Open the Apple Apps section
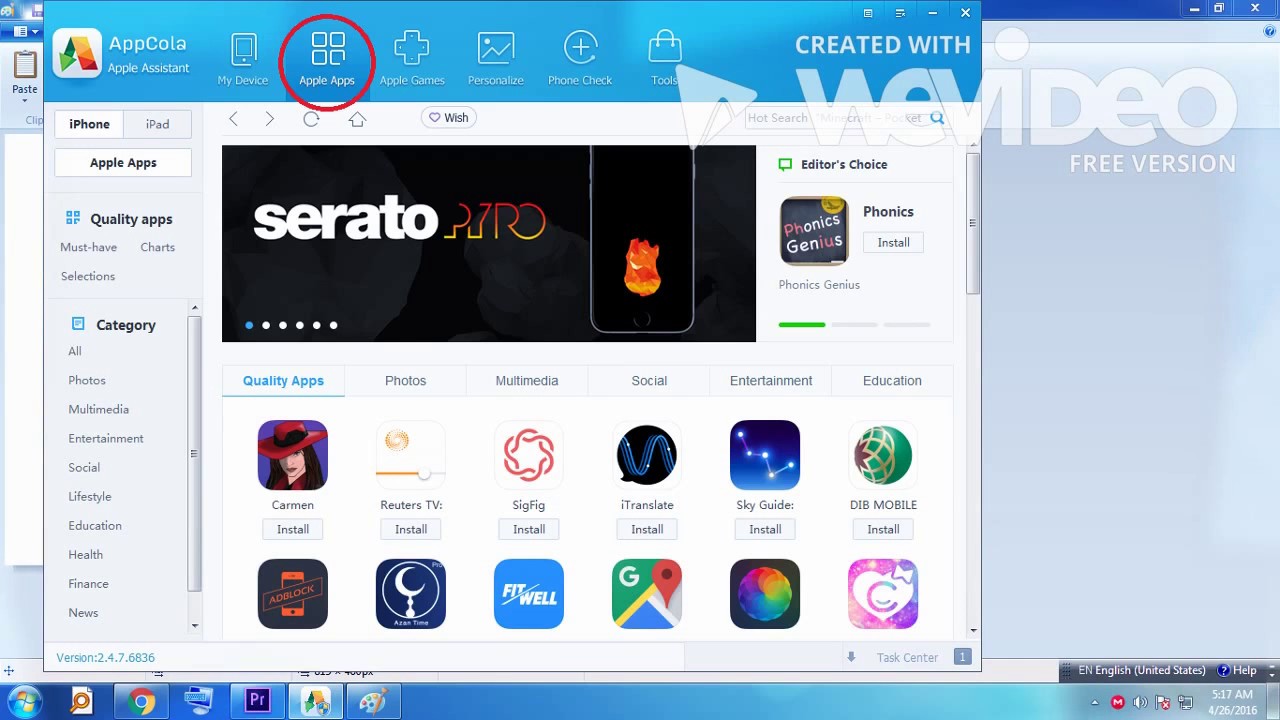Image resolution: width=1280 pixels, height=720 pixels. [327, 59]
